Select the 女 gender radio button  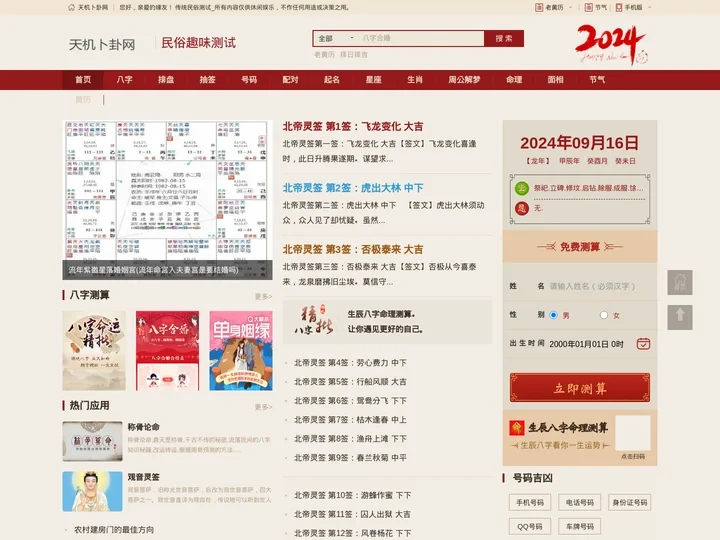point(603,315)
